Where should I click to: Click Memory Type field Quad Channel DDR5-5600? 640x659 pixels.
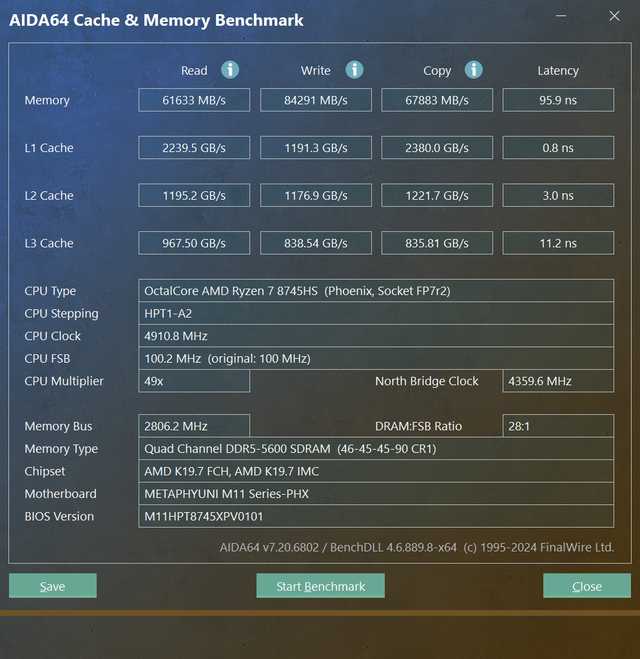tap(376, 449)
